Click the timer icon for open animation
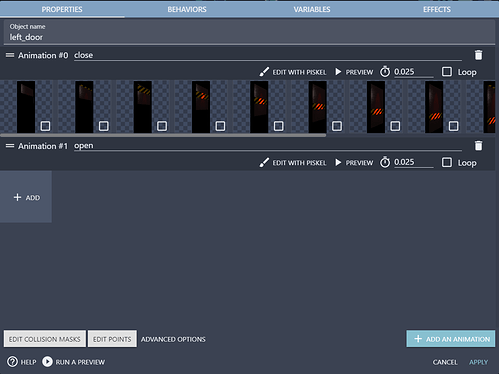The height and width of the screenshot is (374, 499). click(x=385, y=162)
